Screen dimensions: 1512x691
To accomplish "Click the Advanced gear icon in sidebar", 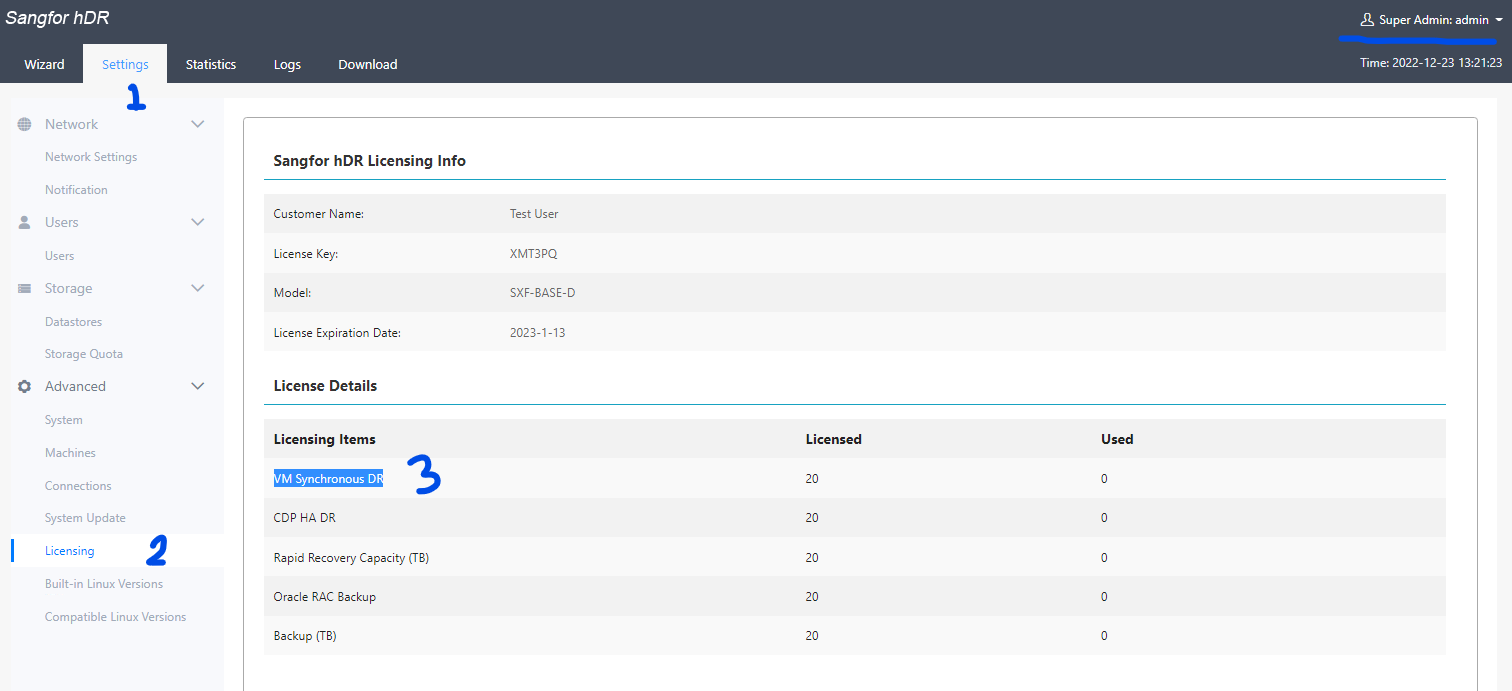I will pos(25,386).
